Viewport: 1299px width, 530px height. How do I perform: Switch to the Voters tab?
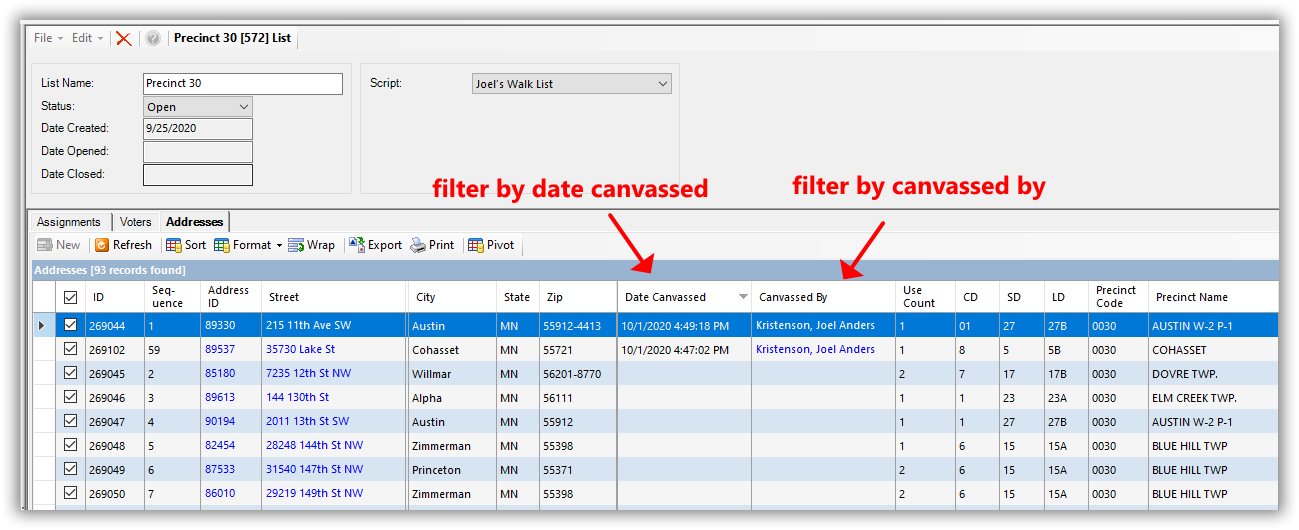click(136, 222)
